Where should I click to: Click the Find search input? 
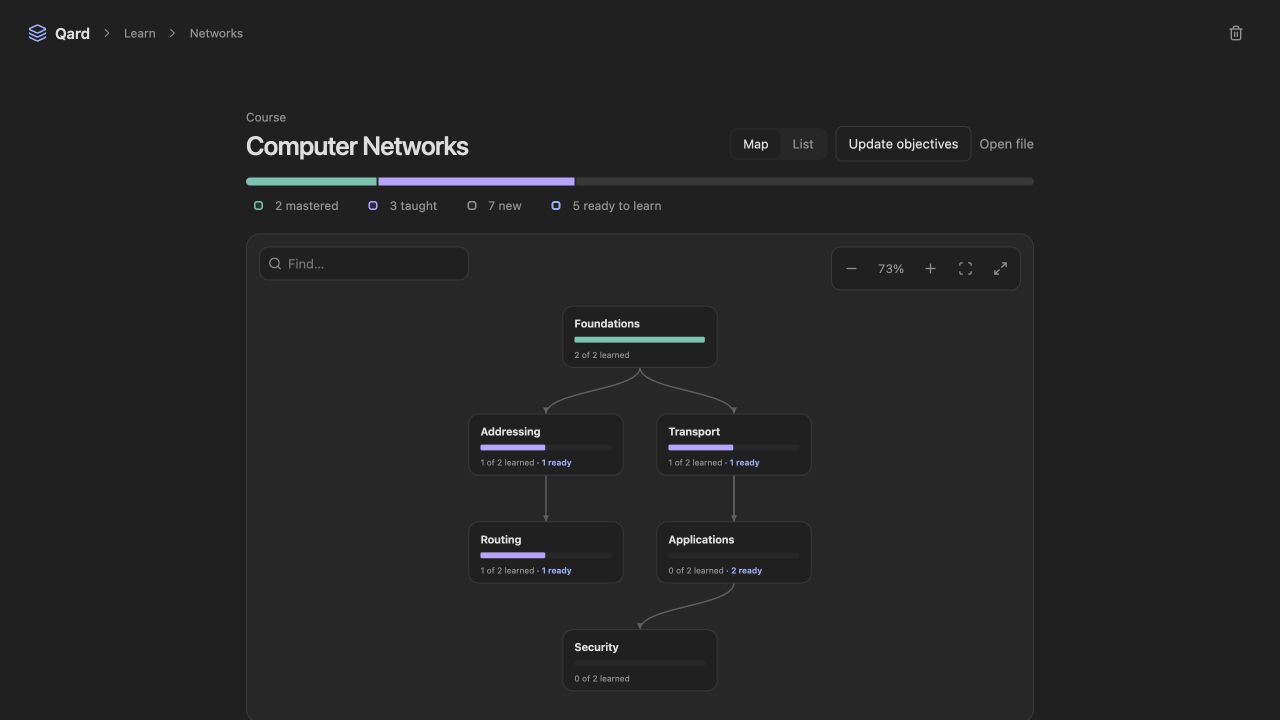tap(364, 264)
